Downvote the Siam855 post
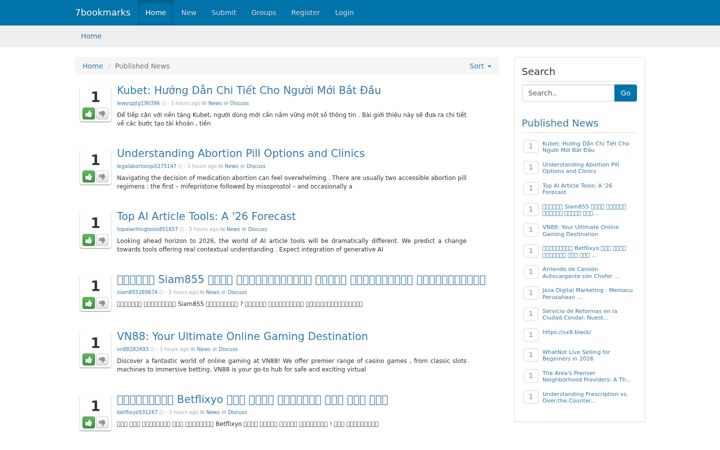 pos(102,303)
